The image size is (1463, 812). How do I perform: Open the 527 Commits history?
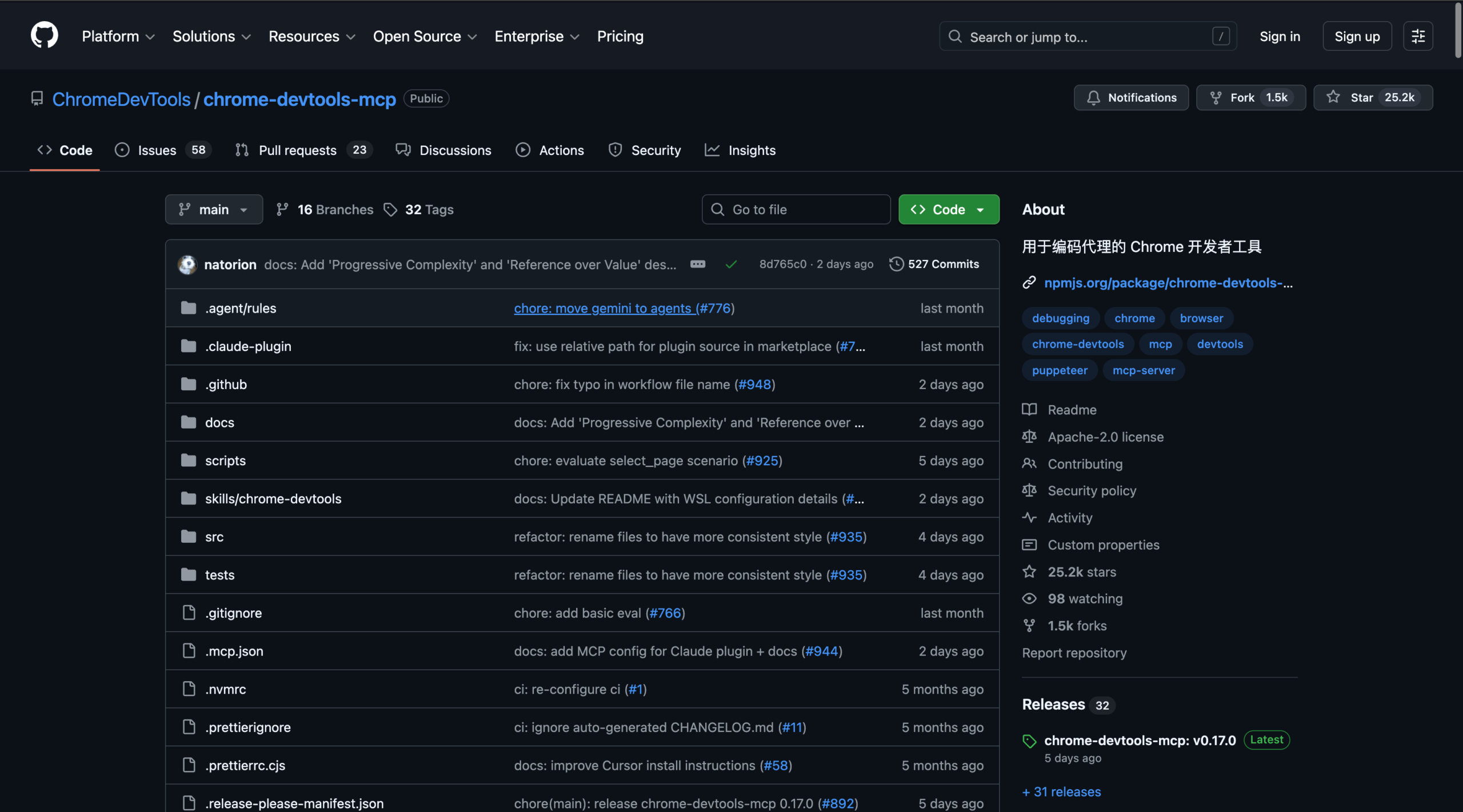click(934, 264)
